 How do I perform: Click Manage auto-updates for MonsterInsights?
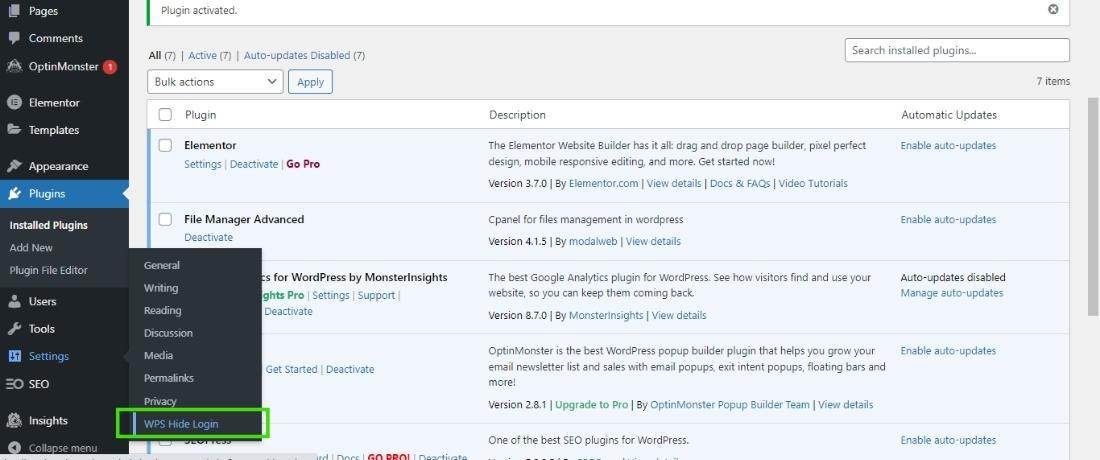tap(952, 292)
